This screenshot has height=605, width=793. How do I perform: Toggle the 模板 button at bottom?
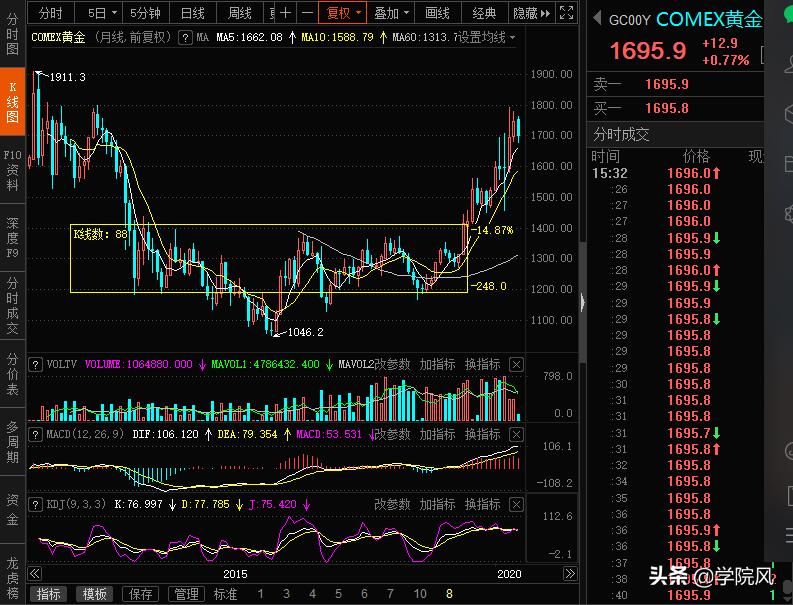(x=95, y=594)
